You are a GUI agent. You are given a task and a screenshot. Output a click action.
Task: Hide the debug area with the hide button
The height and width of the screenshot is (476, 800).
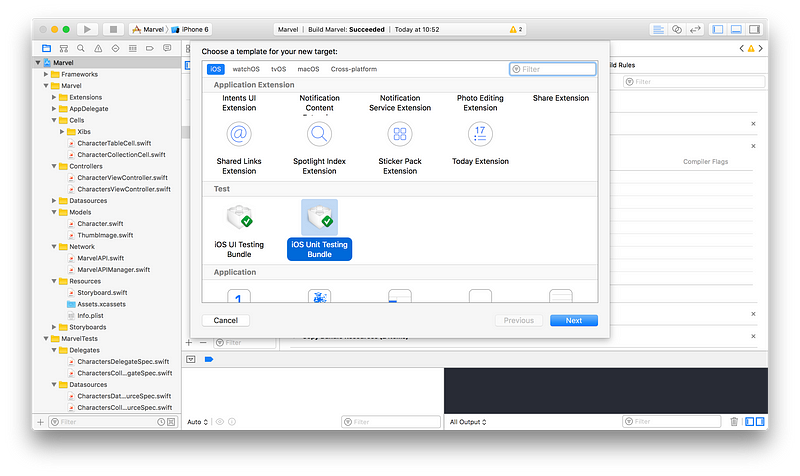(x=191, y=359)
